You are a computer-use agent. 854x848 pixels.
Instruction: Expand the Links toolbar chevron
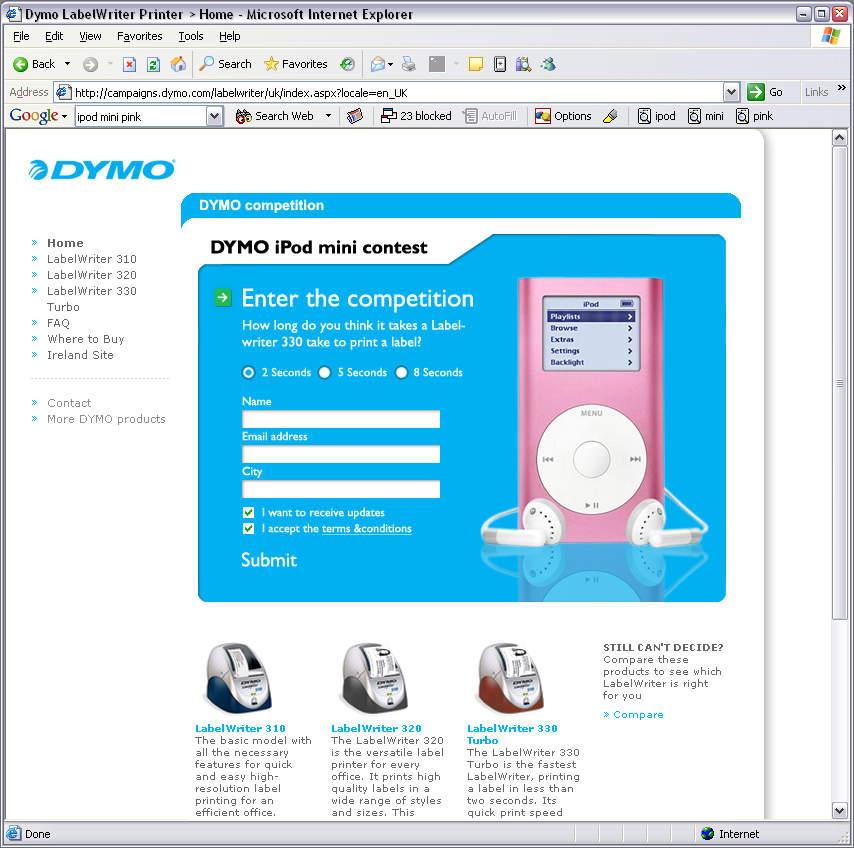point(842,88)
